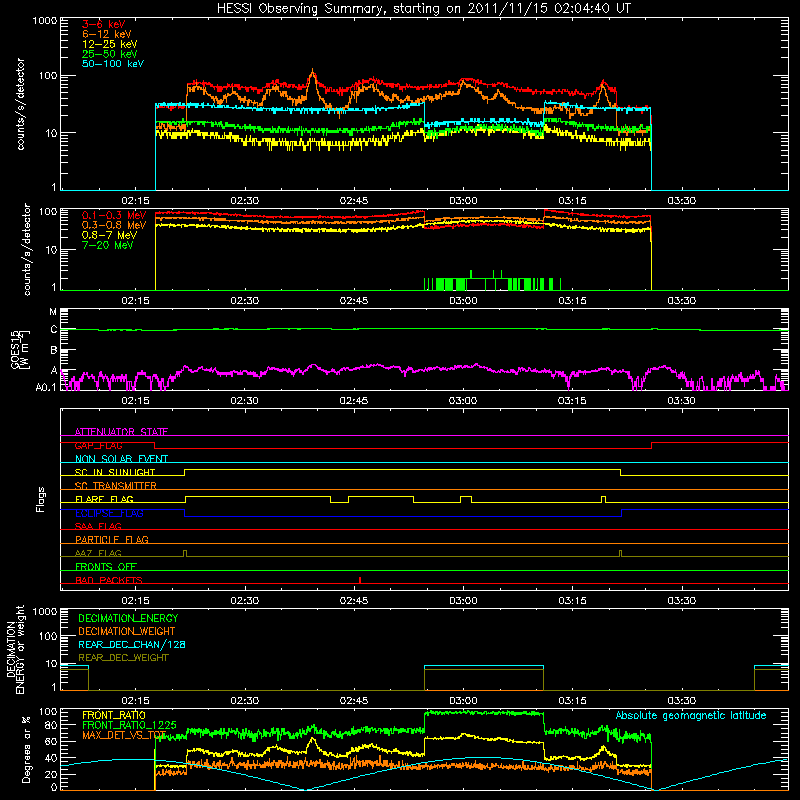Click the REAR_DEC_WEIGHT legend label
The width and height of the screenshot is (800, 800).
123,658
